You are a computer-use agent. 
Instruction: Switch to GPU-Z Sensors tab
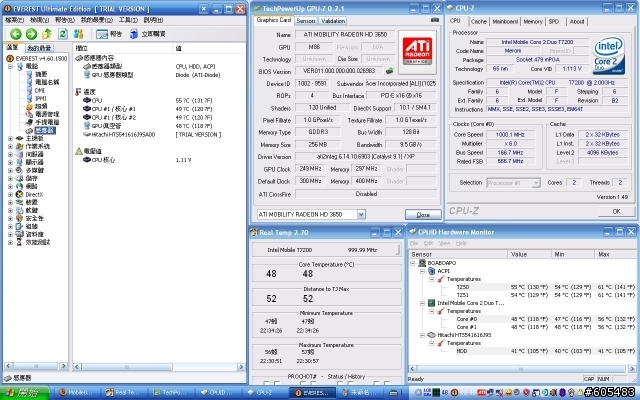tap(306, 20)
